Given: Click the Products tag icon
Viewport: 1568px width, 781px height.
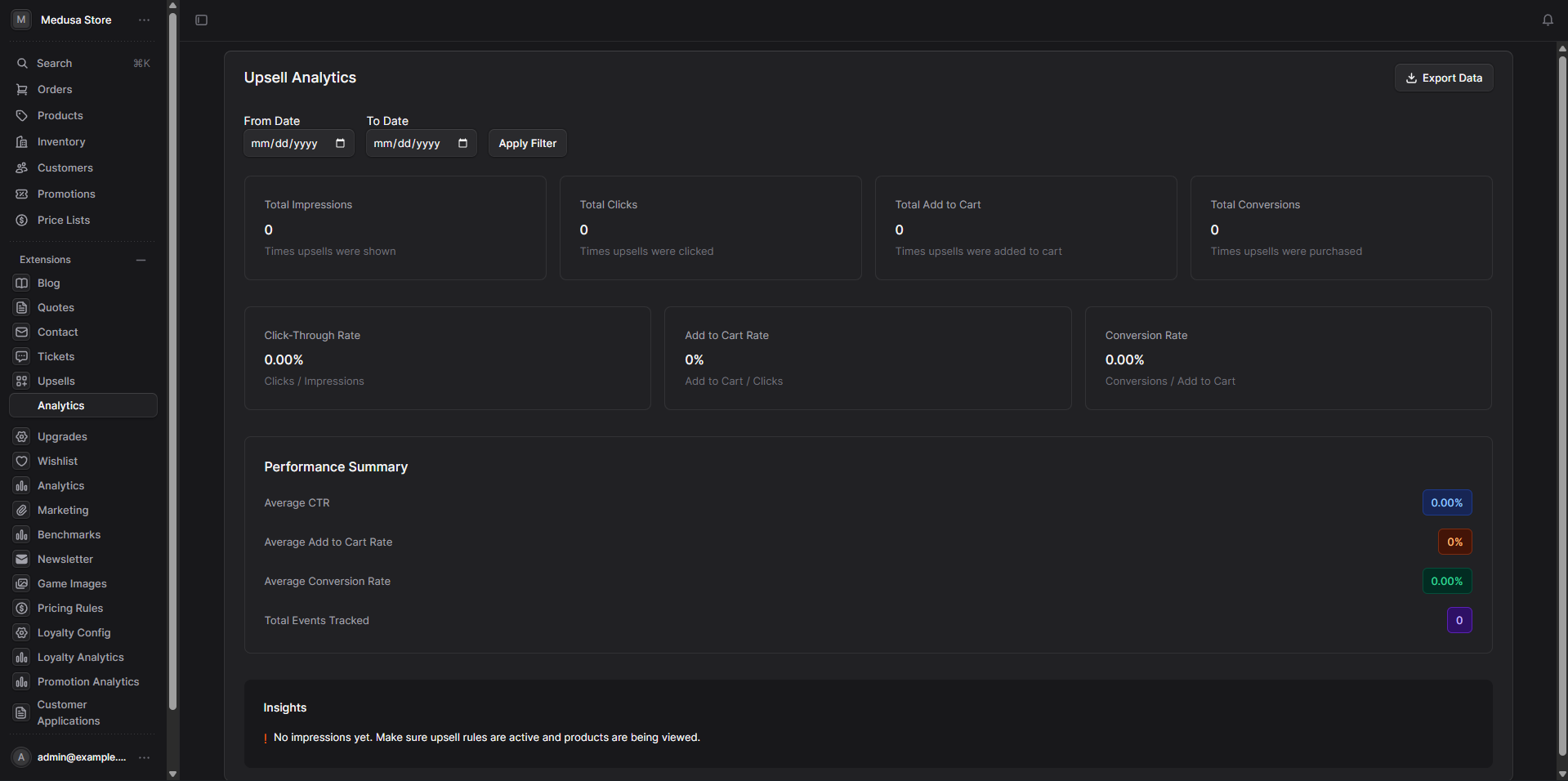Looking at the screenshot, I should pyautogui.click(x=22, y=115).
